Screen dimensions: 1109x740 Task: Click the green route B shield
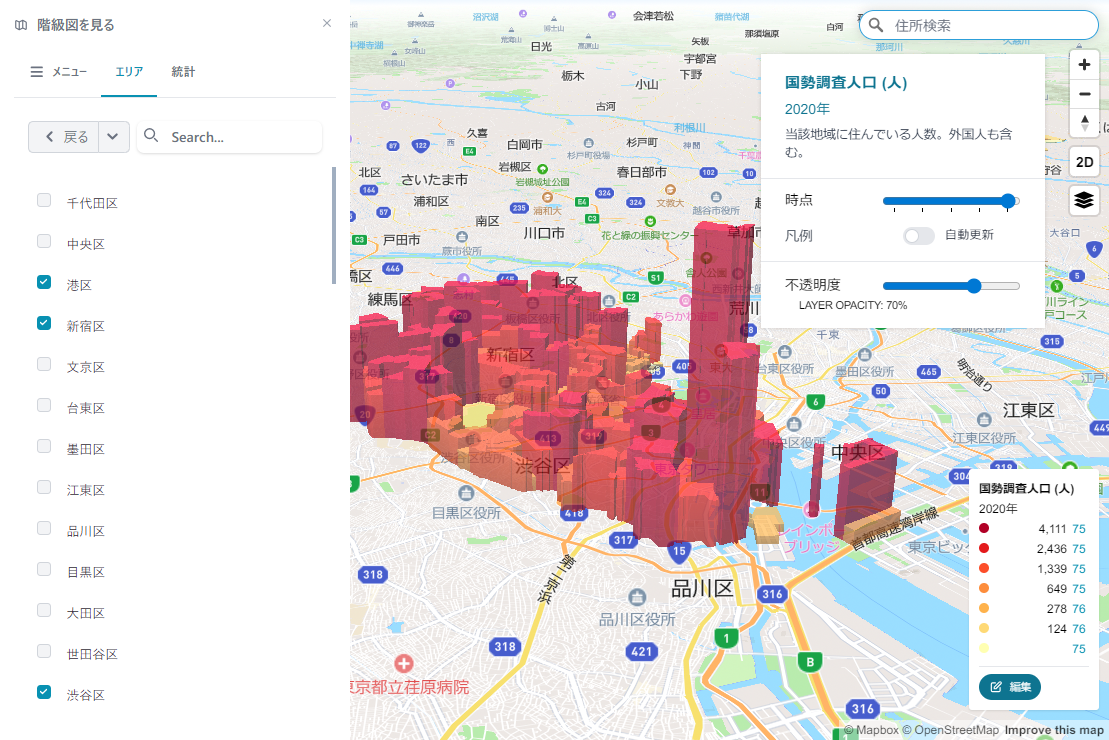810,663
